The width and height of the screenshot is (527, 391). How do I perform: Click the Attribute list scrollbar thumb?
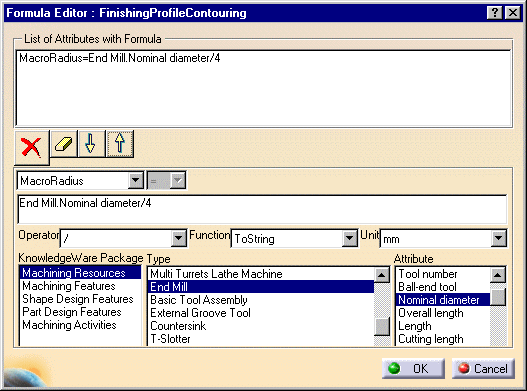point(498,297)
